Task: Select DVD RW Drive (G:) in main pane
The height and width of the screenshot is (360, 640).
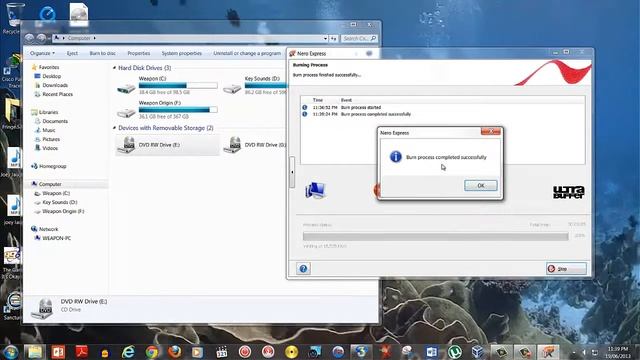Action: (x=255, y=145)
